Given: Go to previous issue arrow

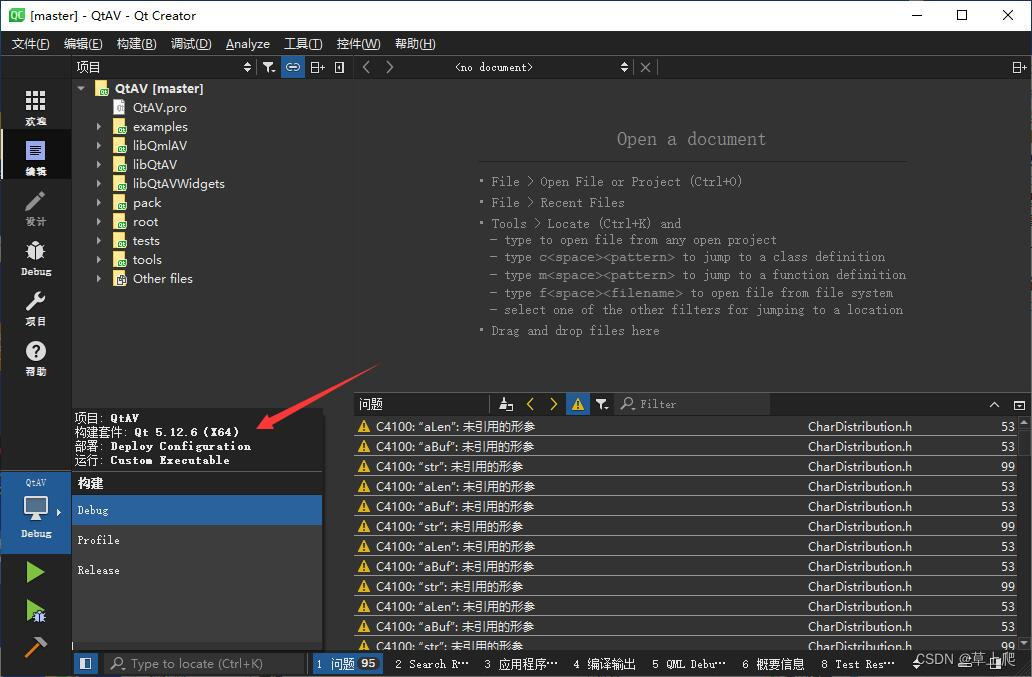Looking at the screenshot, I should tap(530, 404).
